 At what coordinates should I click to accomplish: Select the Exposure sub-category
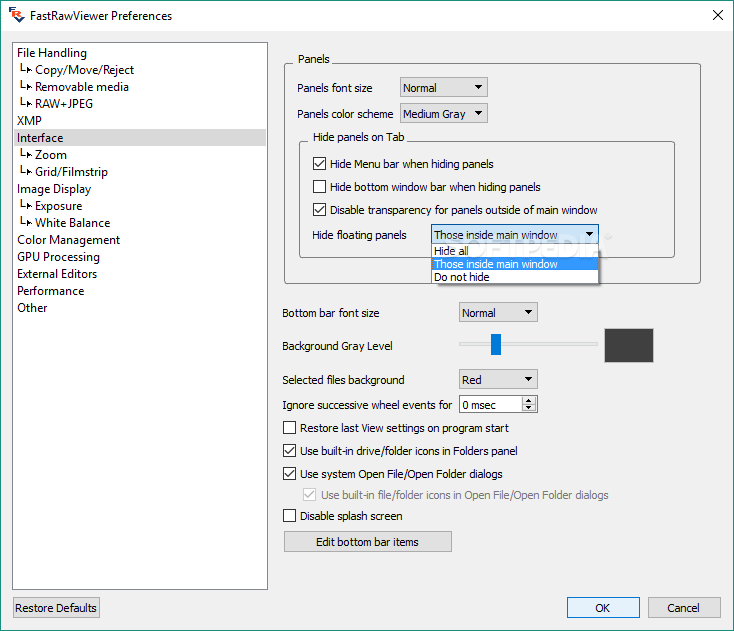[x=140, y=205]
